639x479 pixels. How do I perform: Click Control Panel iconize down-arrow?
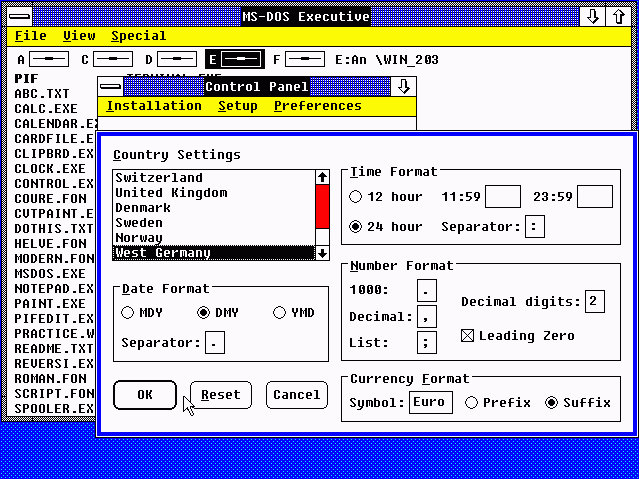click(403, 86)
